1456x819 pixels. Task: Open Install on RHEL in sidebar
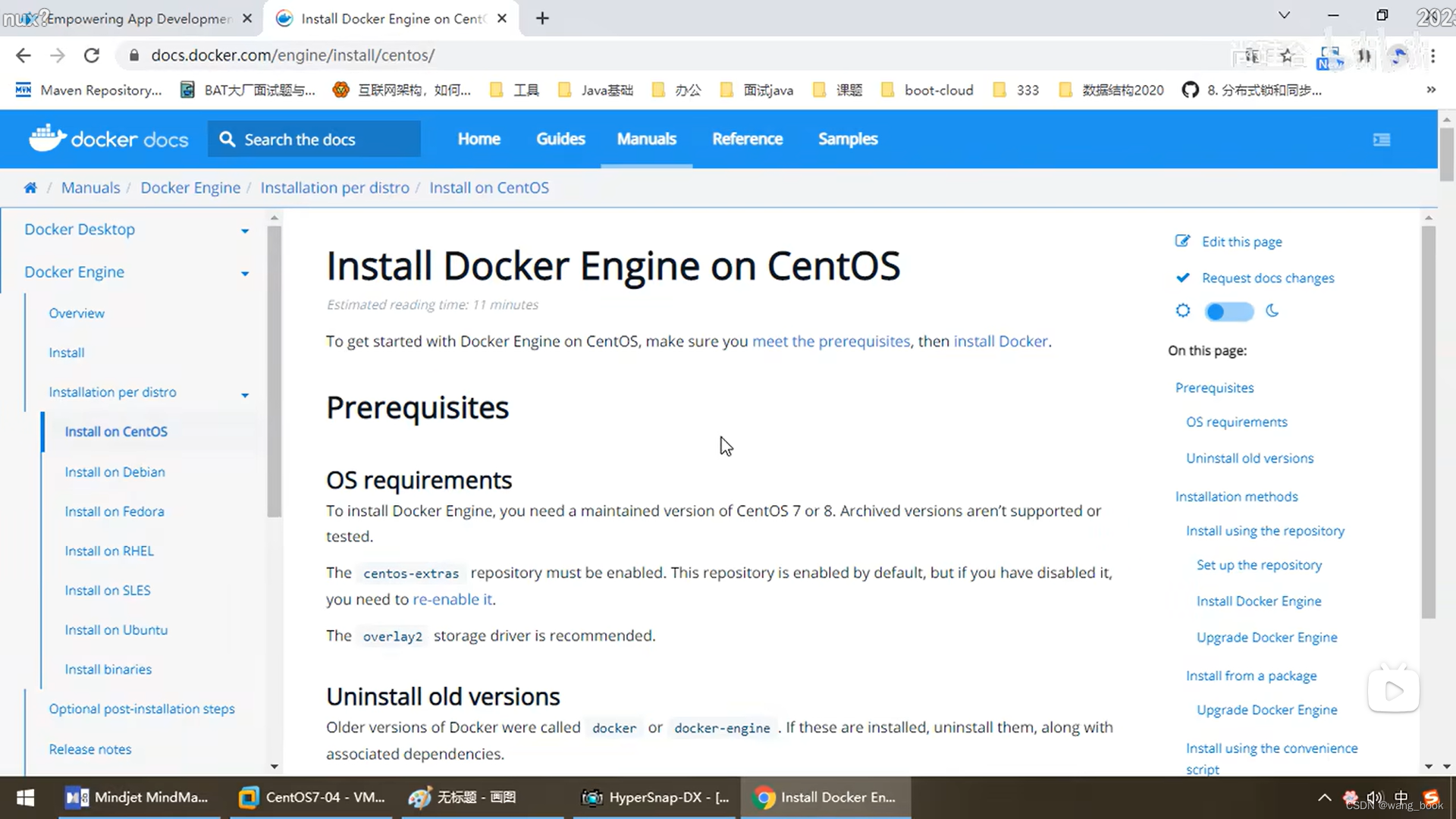click(109, 551)
